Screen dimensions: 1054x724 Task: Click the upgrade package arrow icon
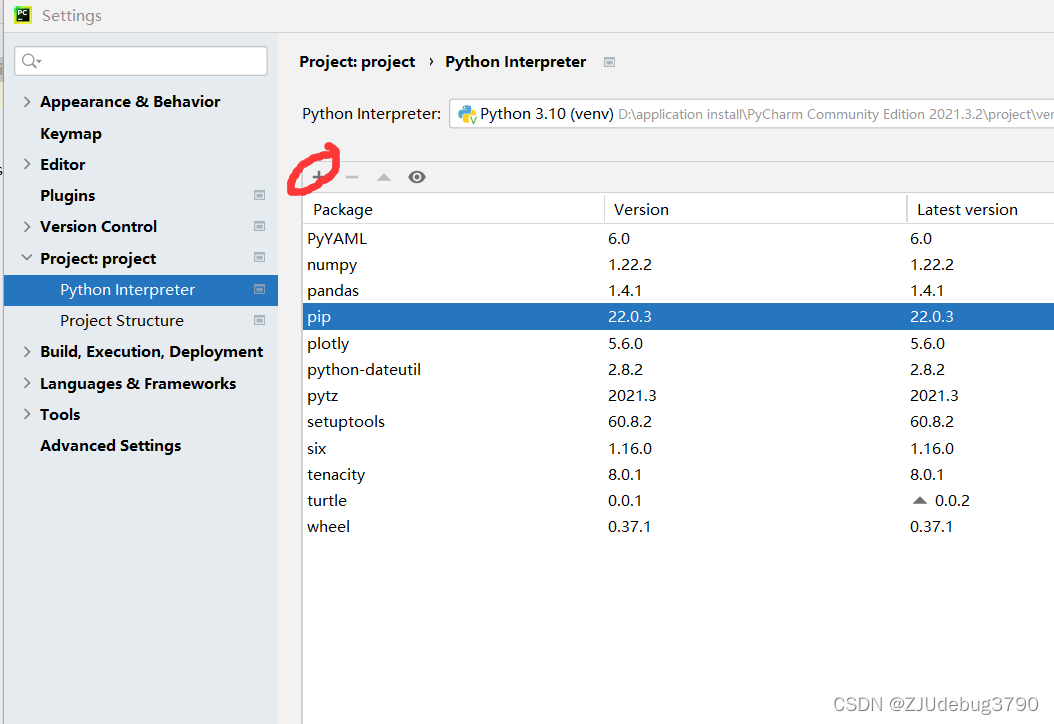pos(384,177)
